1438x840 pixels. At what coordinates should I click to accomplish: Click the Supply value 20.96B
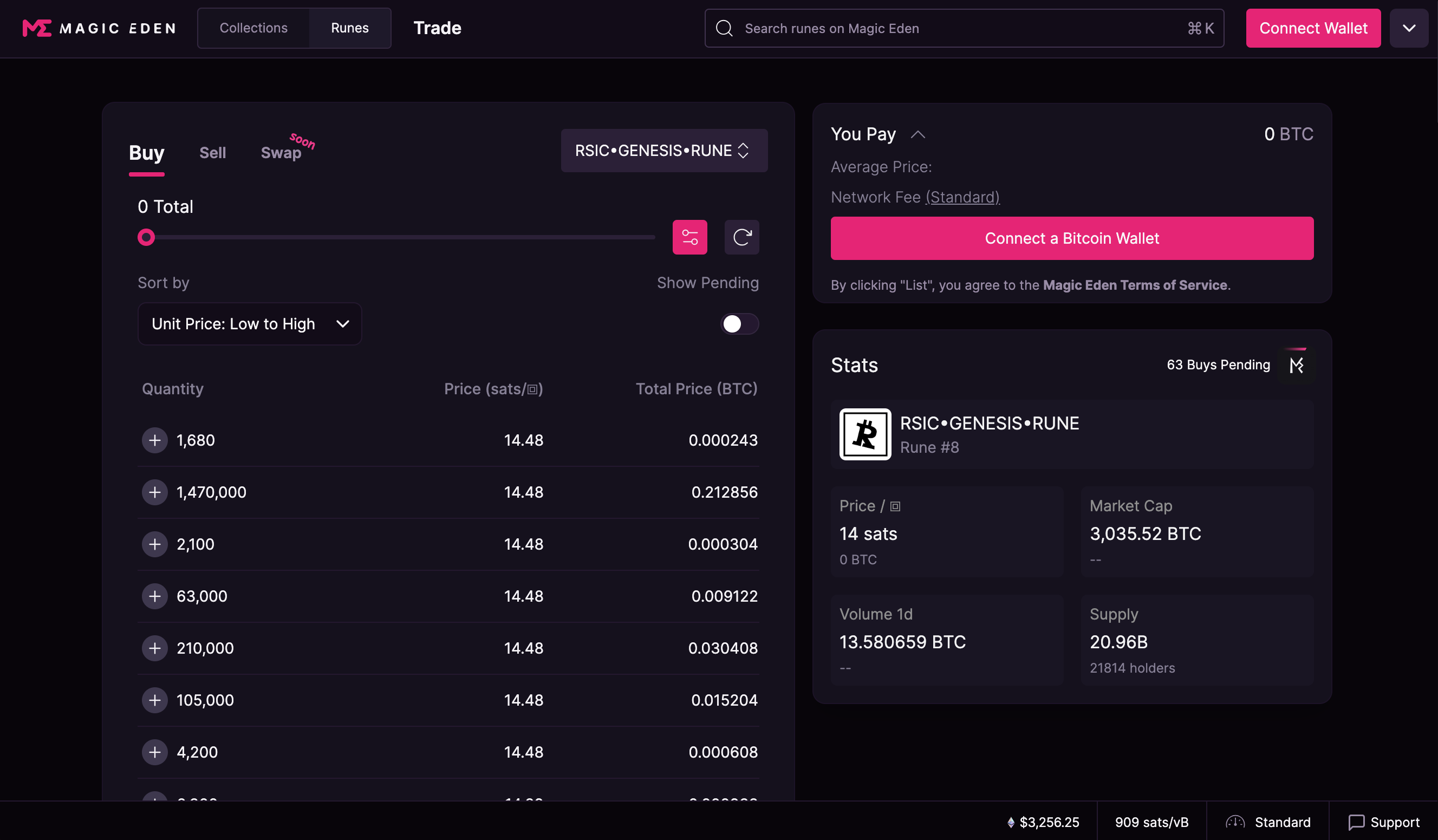(1118, 642)
